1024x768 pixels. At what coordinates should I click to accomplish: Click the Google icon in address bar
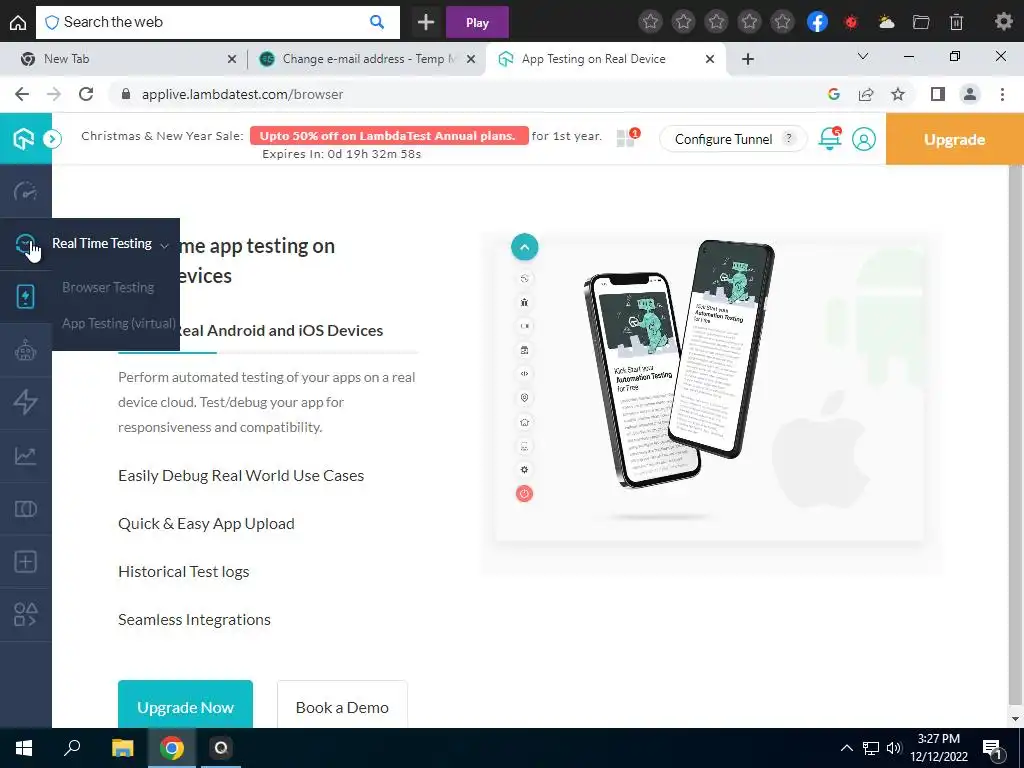[833, 94]
